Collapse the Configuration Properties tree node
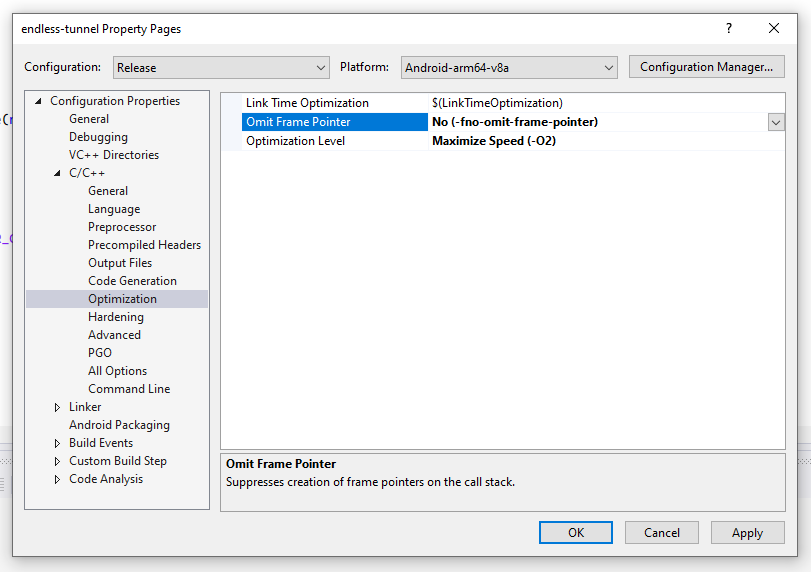 coord(39,101)
